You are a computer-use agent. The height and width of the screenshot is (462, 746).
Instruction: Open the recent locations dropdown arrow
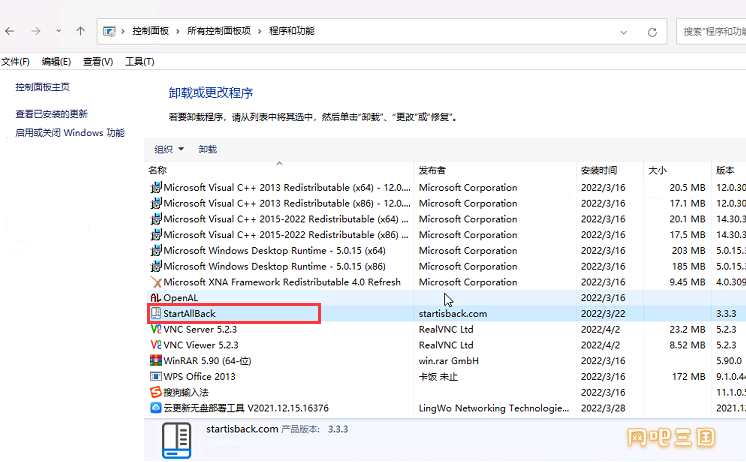click(59, 31)
